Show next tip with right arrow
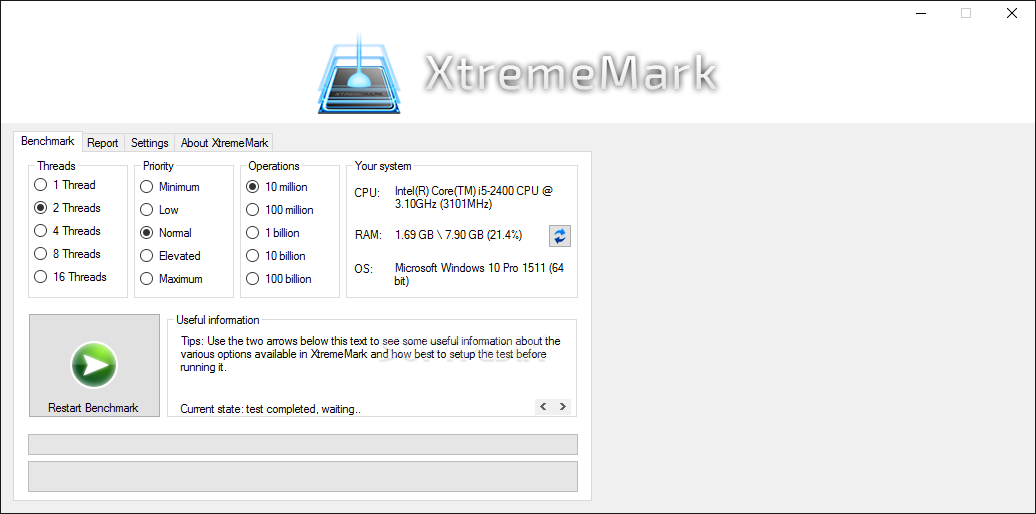Image resolution: width=1036 pixels, height=514 pixels. 562,406
